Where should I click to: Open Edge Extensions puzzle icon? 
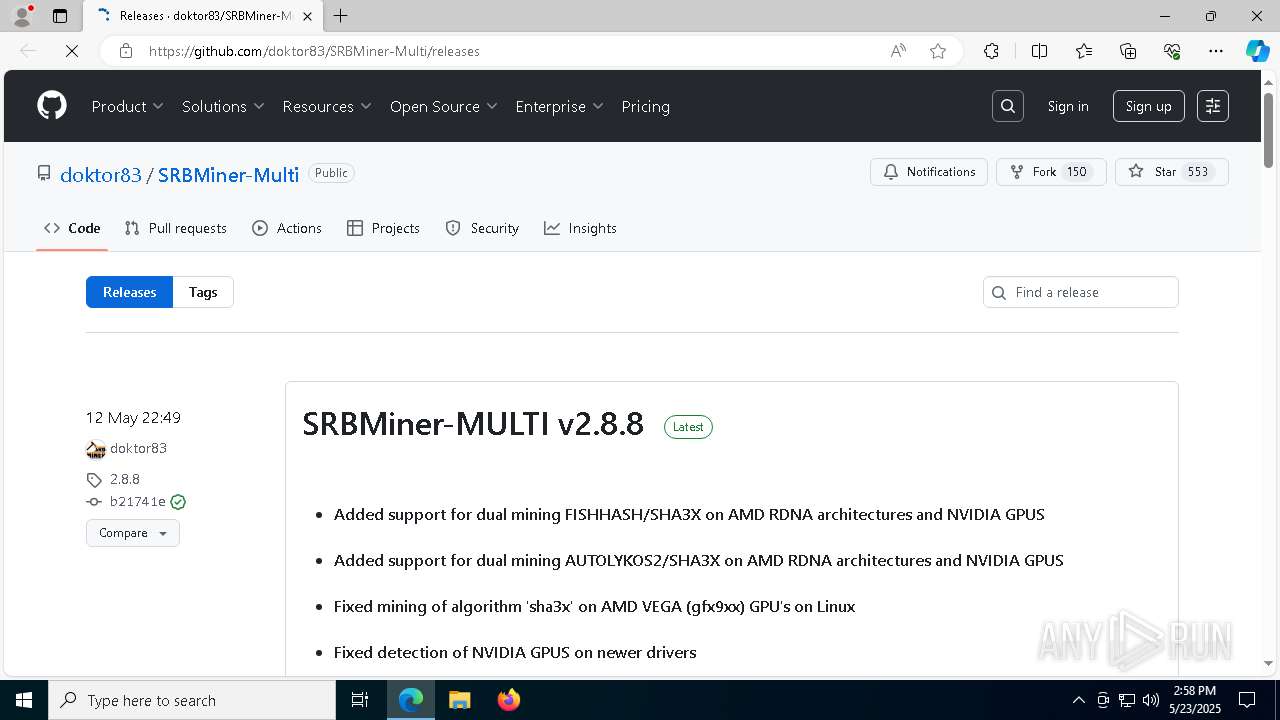[991, 51]
